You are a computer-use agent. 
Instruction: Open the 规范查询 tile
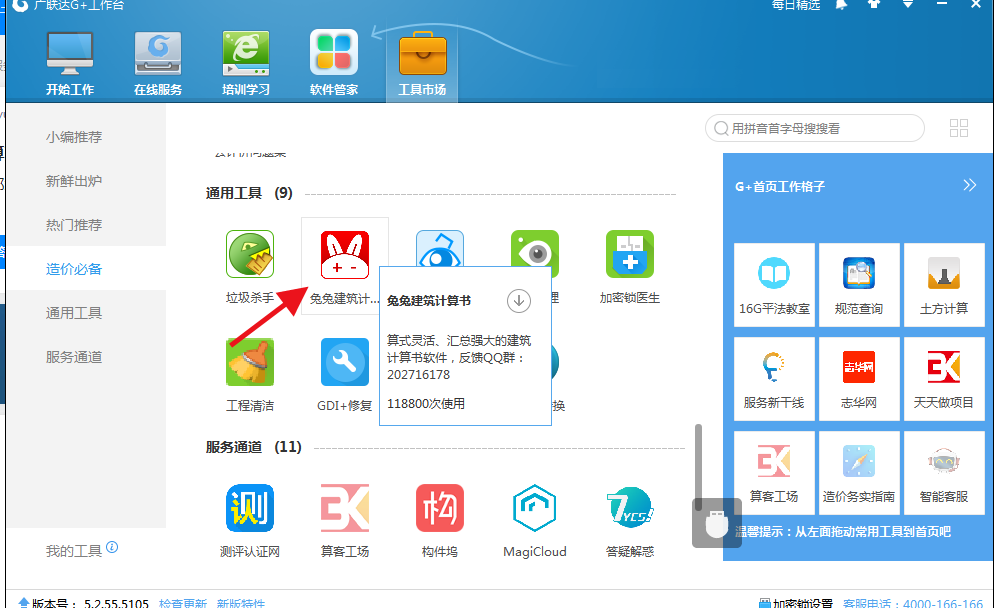click(x=859, y=285)
